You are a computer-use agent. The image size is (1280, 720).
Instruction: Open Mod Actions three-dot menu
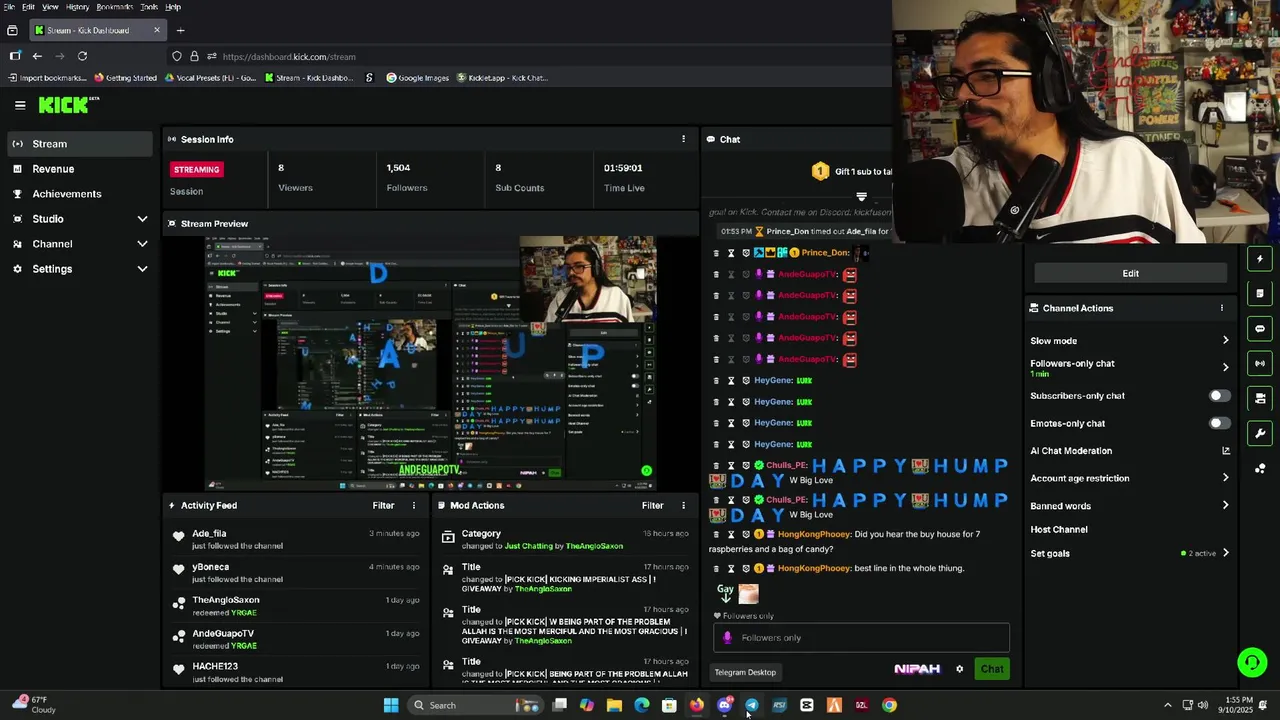(684, 505)
